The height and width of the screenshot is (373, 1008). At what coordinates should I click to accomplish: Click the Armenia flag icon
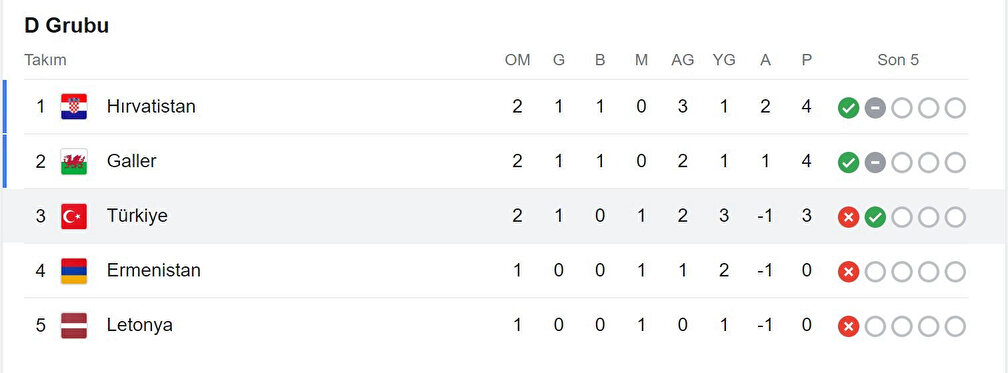click(74, 271)
